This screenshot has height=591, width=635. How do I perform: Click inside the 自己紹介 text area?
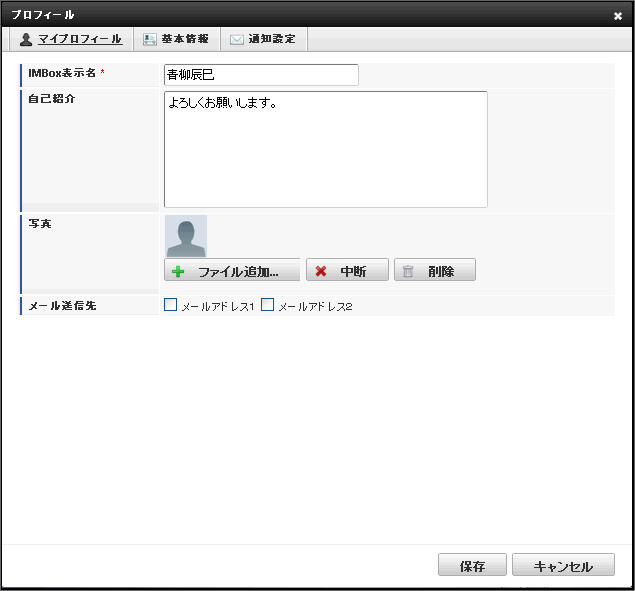point(326,149)
